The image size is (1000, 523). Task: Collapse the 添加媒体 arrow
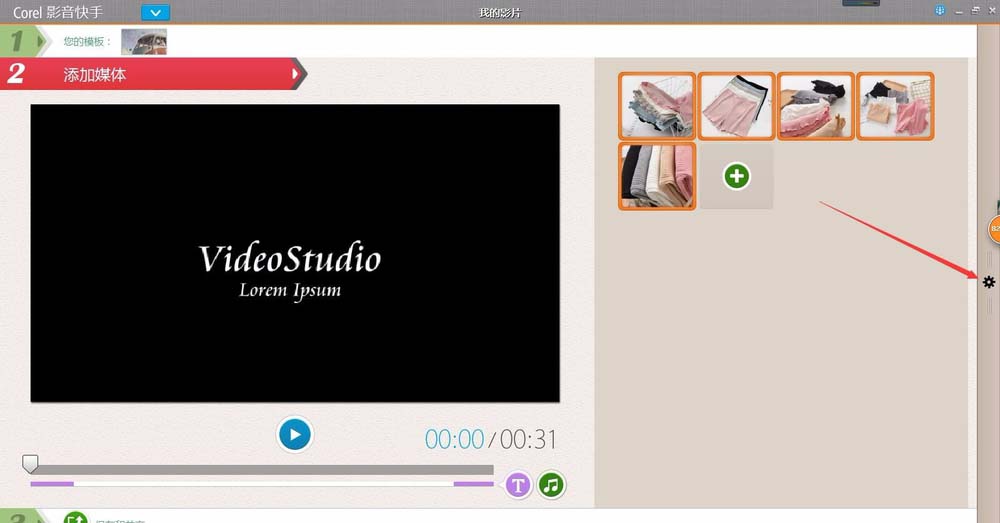pos(295,74)
